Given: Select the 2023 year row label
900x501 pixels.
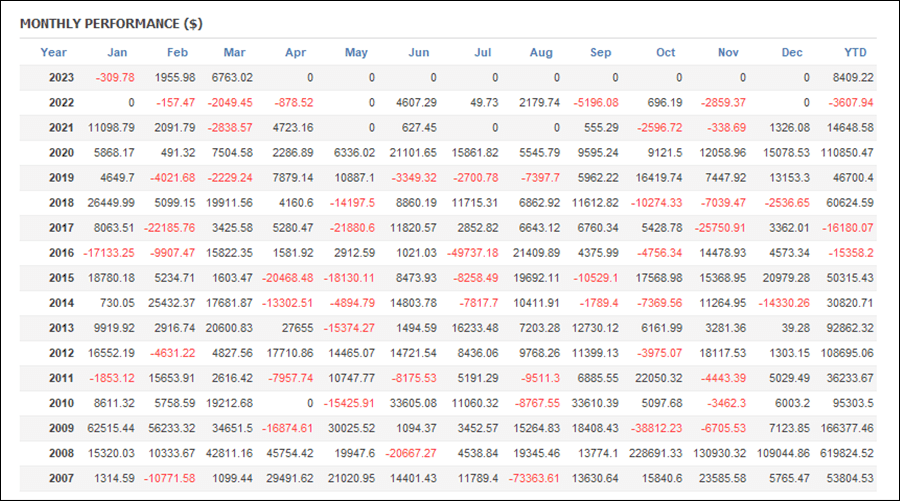Looking at the screenshot, I should (61, 77).
